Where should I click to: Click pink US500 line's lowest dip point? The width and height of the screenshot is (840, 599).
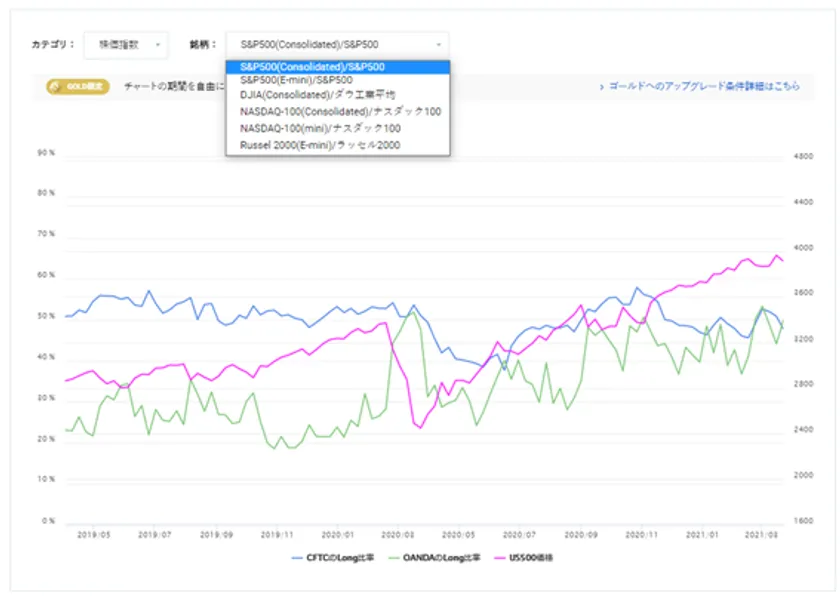click(420, 427)
